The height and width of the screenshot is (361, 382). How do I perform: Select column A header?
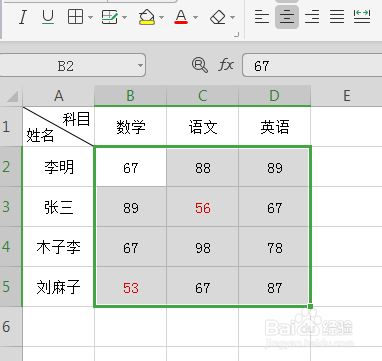click(59, 96)
